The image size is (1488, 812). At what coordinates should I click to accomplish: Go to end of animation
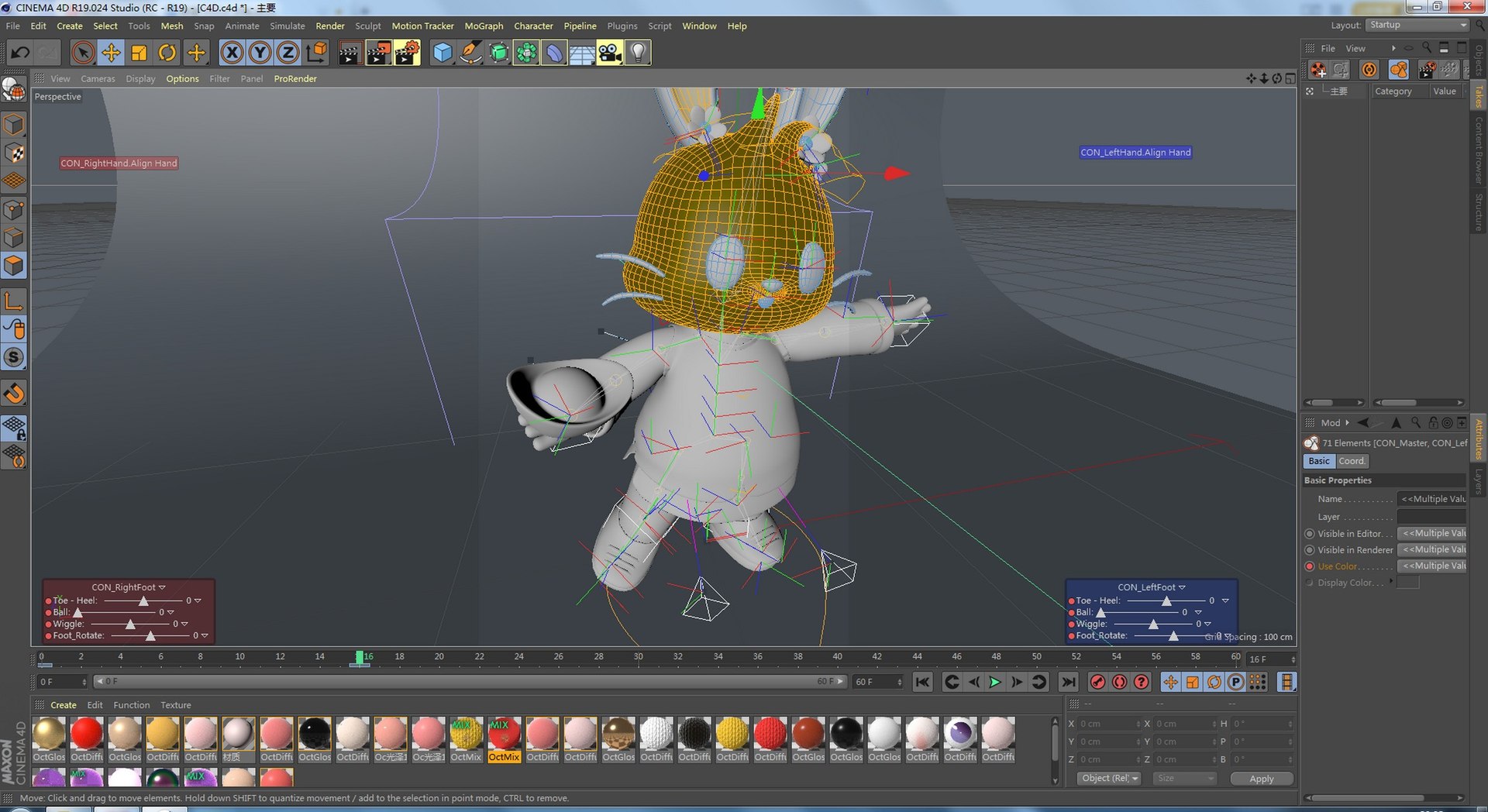[1069, 682]
